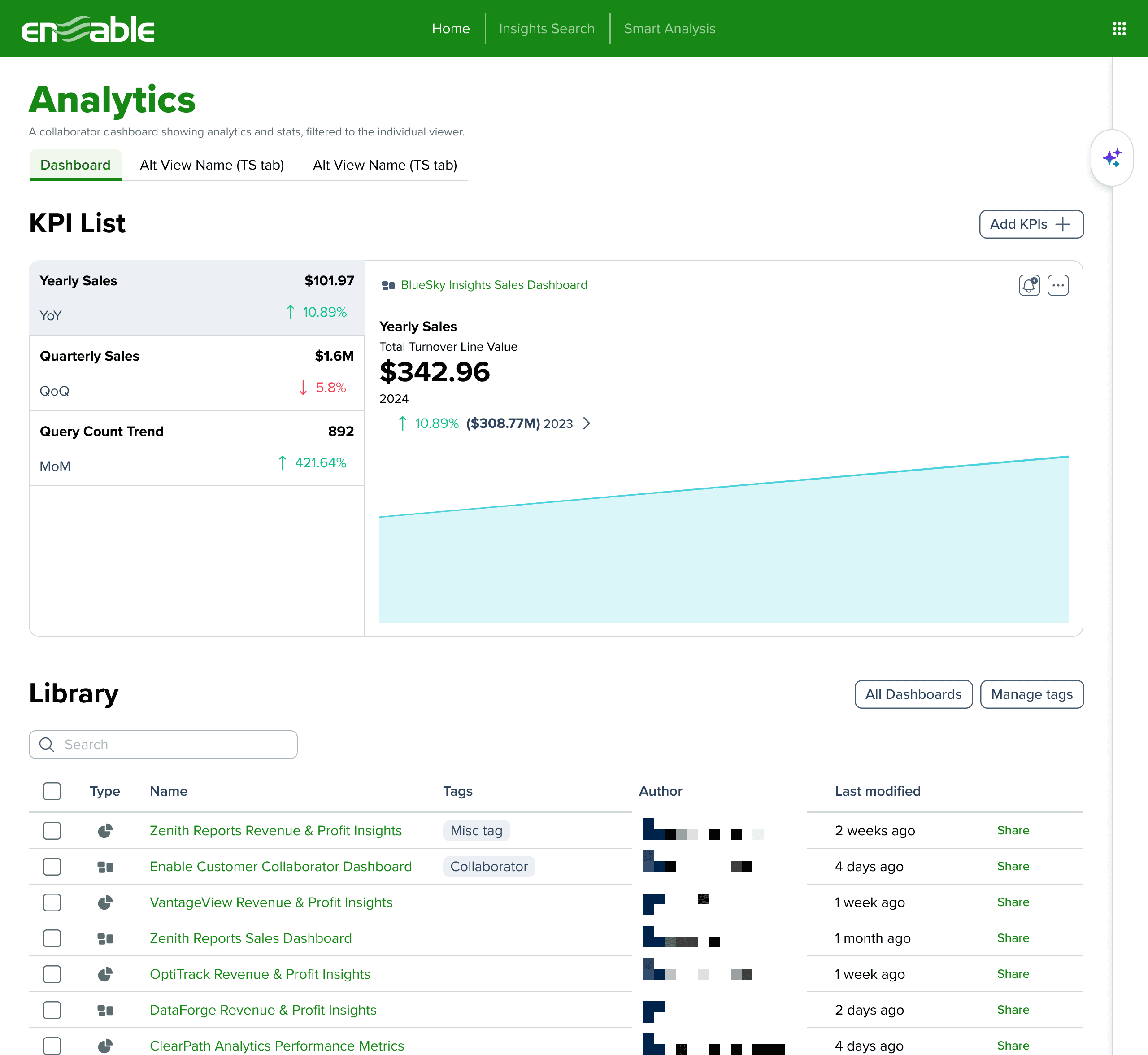This screenshot has width=1148, height=1055.
Task: Share the Zenith Reports Revenue row
Action: 1013,831
